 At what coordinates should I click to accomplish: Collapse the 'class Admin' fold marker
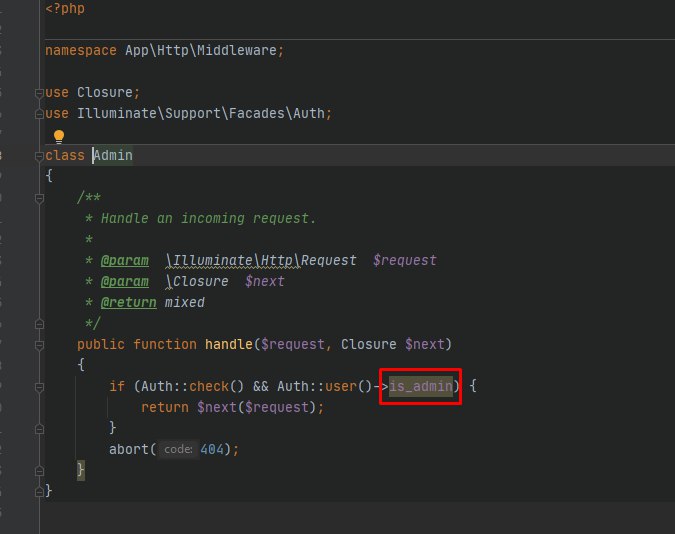point(39,156)
